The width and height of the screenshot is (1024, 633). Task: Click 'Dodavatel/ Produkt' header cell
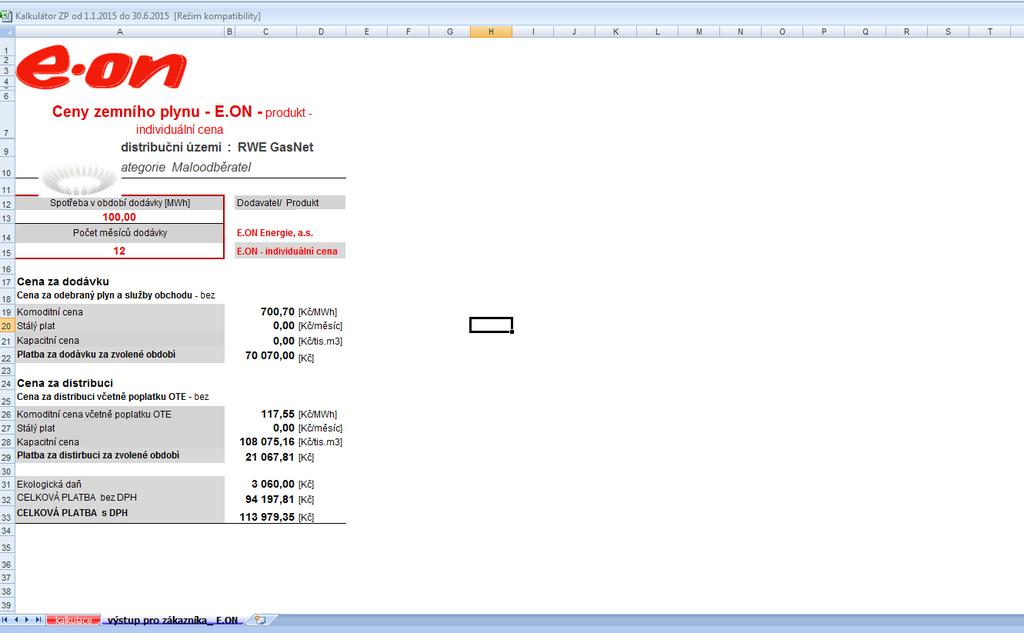290,203
